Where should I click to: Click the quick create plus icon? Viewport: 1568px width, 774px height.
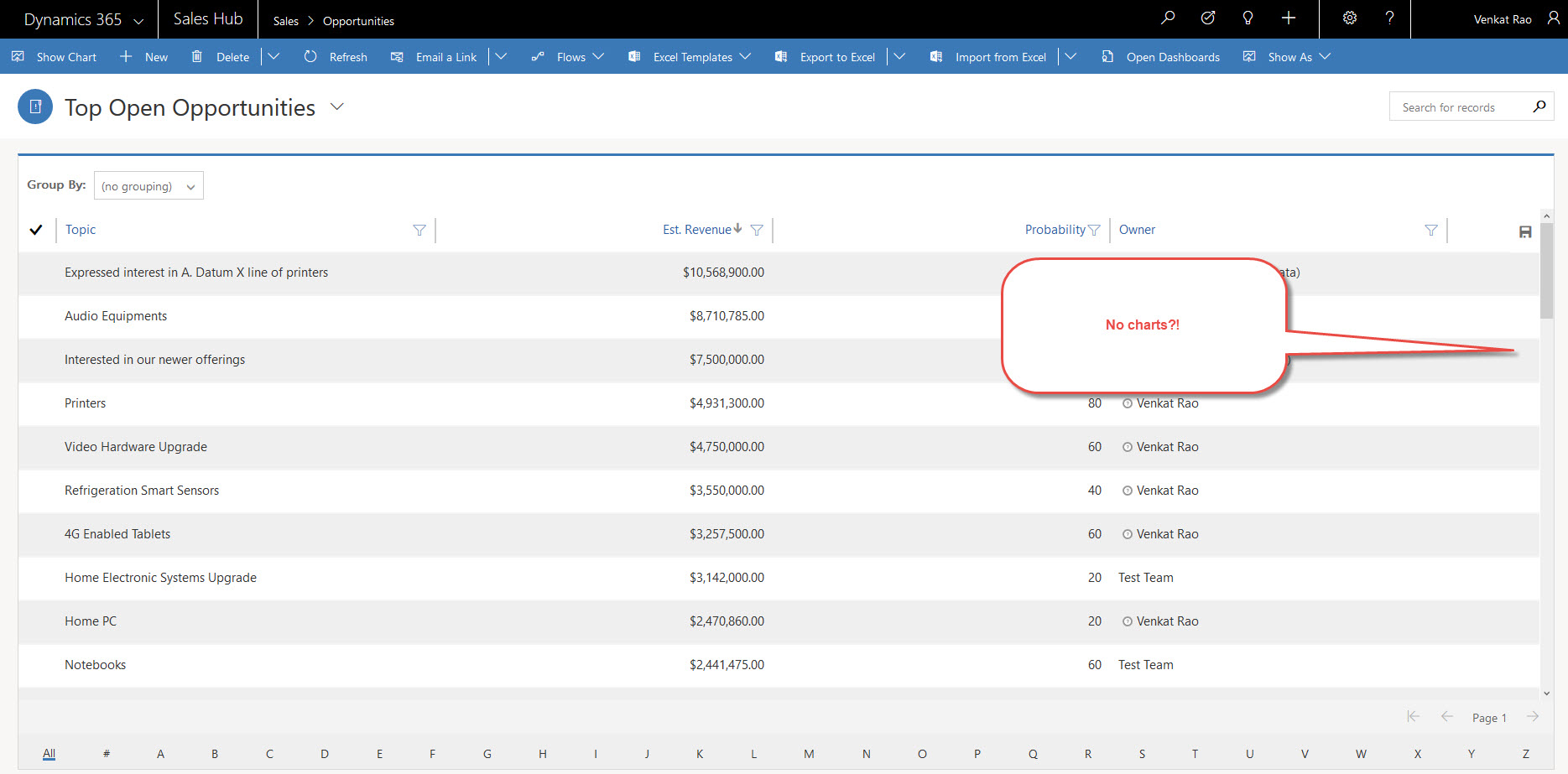tap(1289, 18)
